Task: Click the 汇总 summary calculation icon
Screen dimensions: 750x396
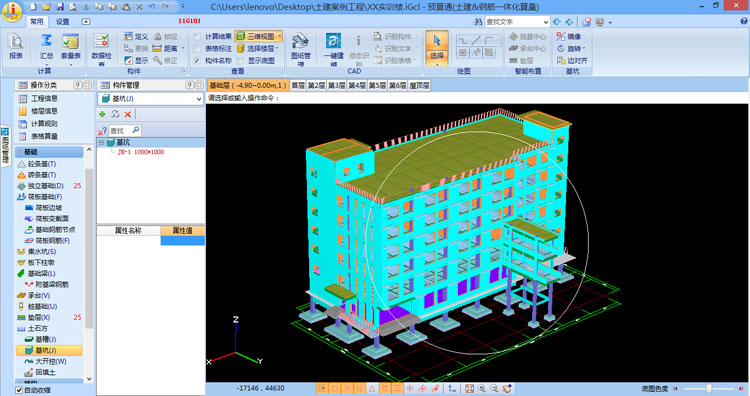Action: (x=46, y=47)
